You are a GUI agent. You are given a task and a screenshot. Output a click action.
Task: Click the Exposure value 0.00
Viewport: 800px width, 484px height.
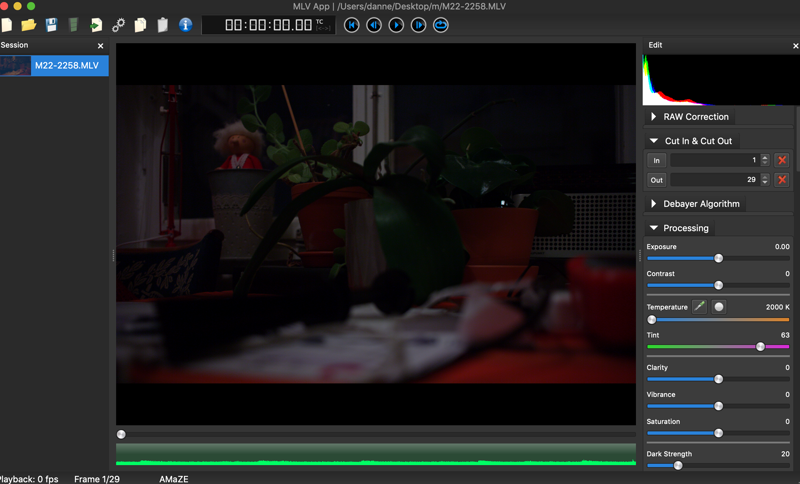click(x=782, y=246)
